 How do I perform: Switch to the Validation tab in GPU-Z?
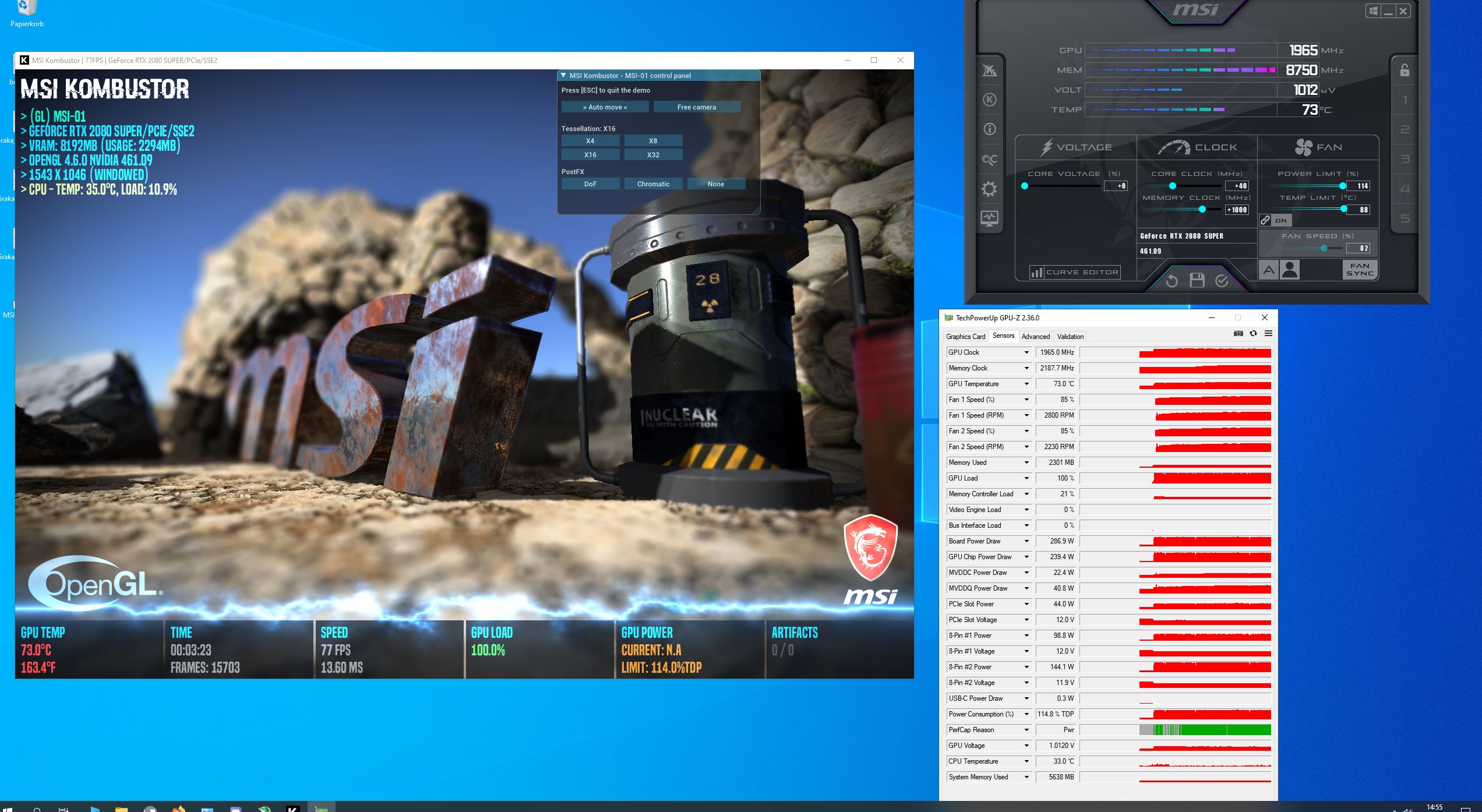[1070, 336]
